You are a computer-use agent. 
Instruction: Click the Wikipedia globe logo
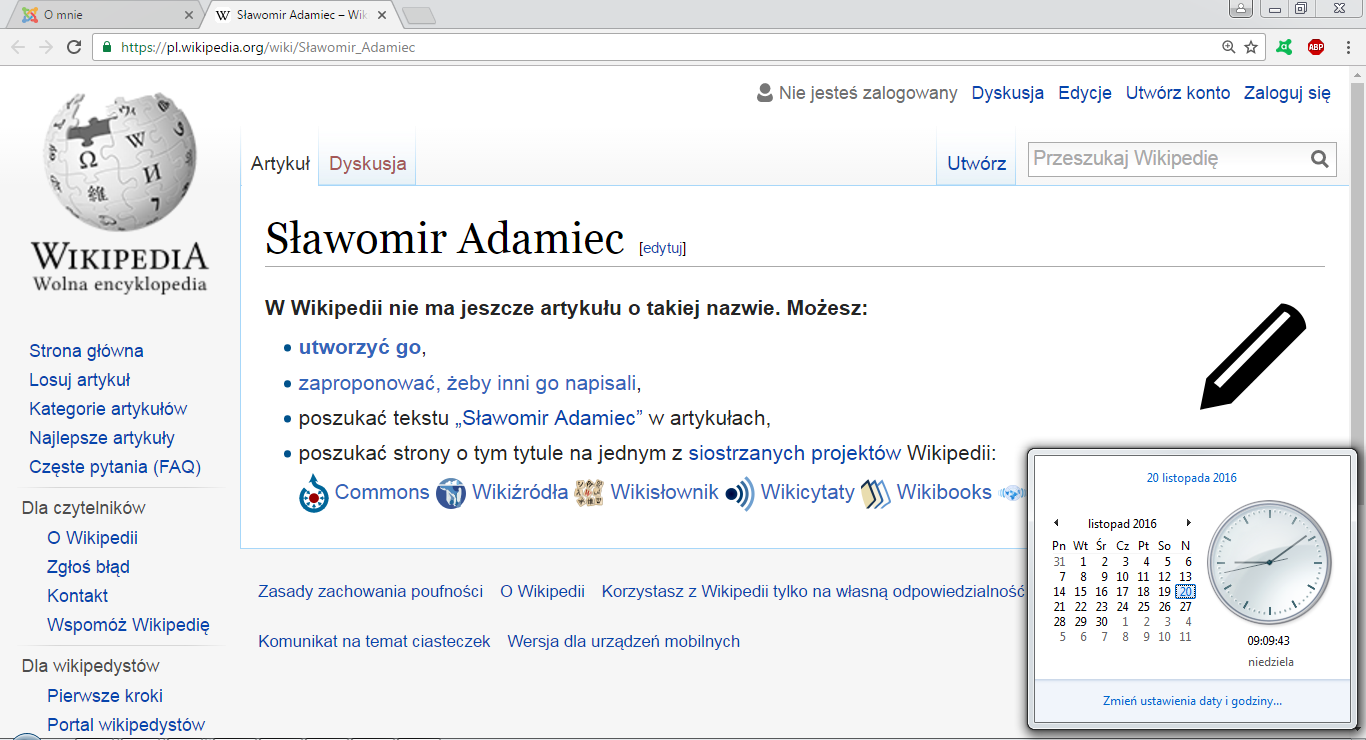pyautogui.click(x=120, y=163)
